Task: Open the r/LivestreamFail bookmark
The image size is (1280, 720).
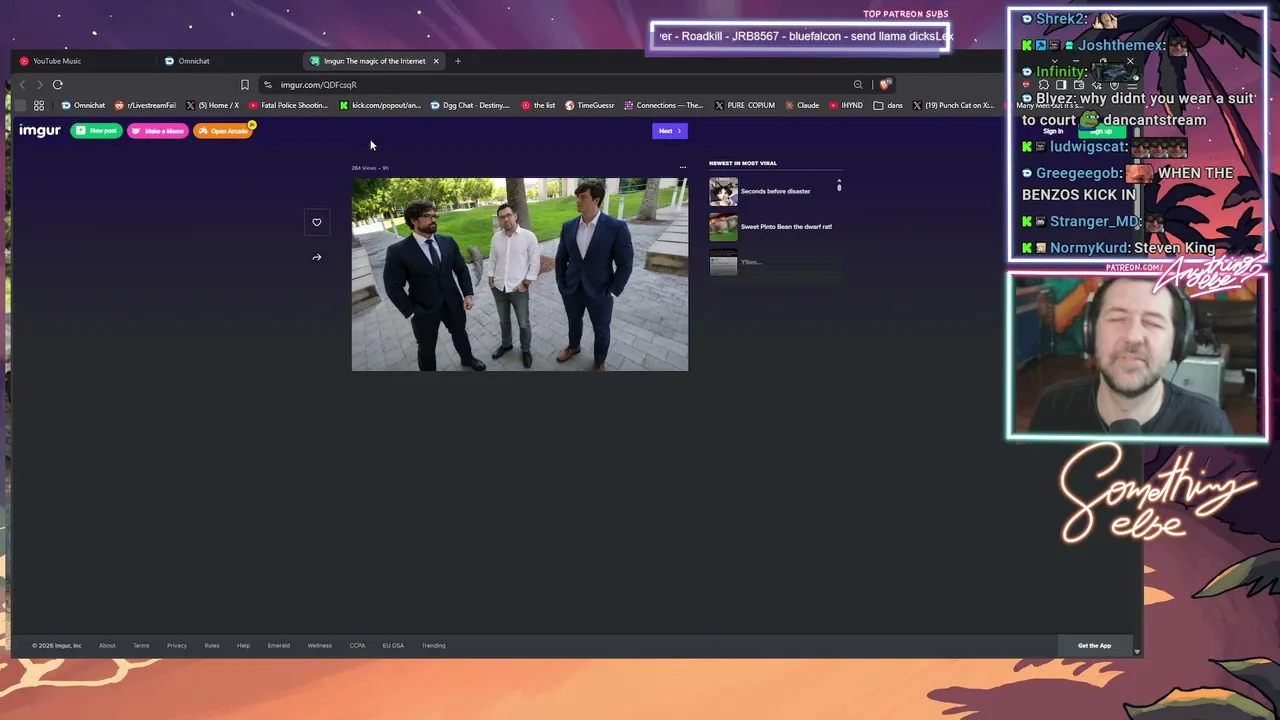Action: (145, 105)
